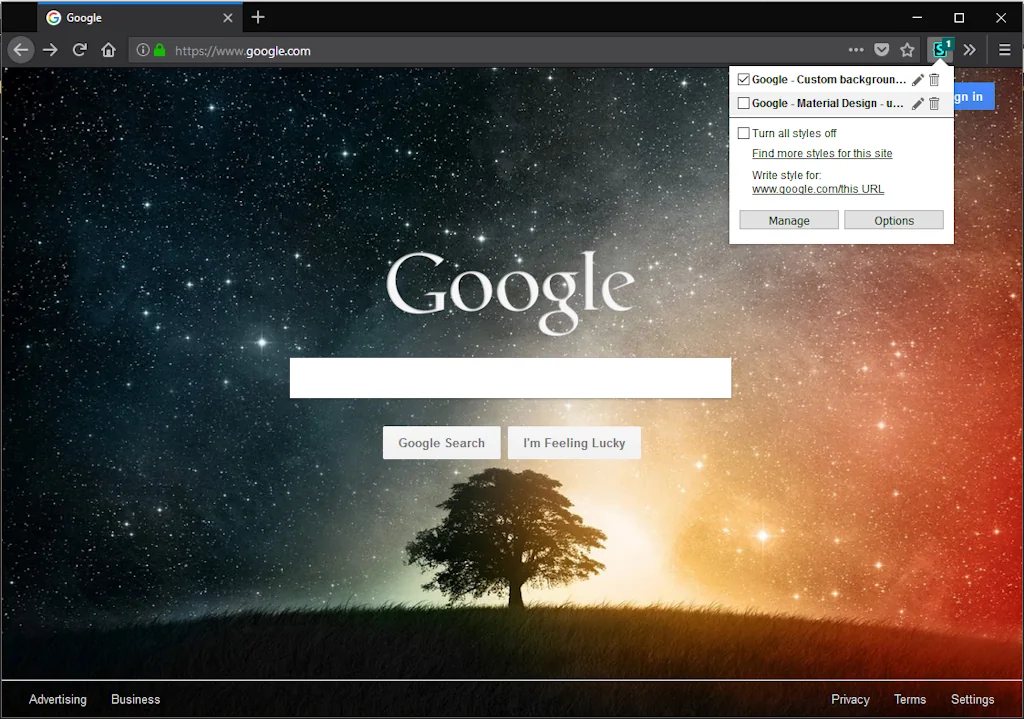This screenshot has height=719, width=1024.
Task: Open a new tab with plus button
Action: coord(258,17)
